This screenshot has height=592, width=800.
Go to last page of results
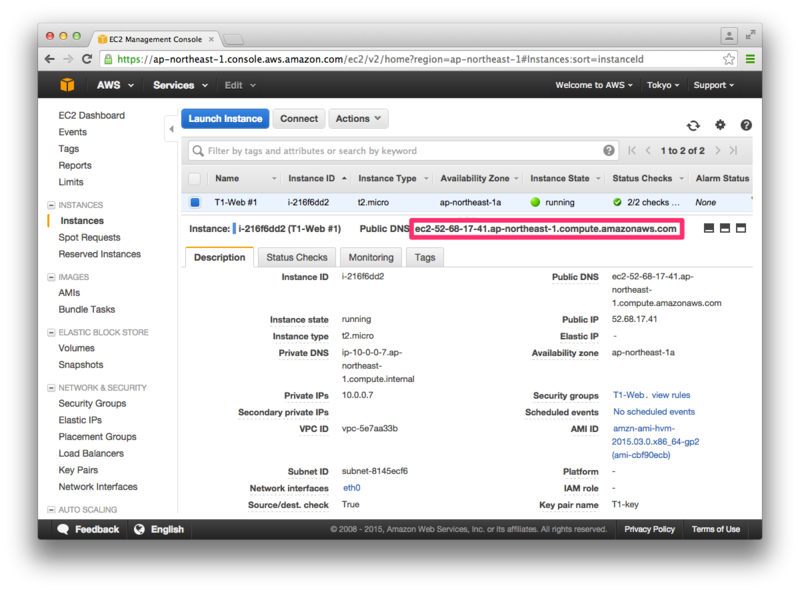pyautogui.click(x=734, y=151)
